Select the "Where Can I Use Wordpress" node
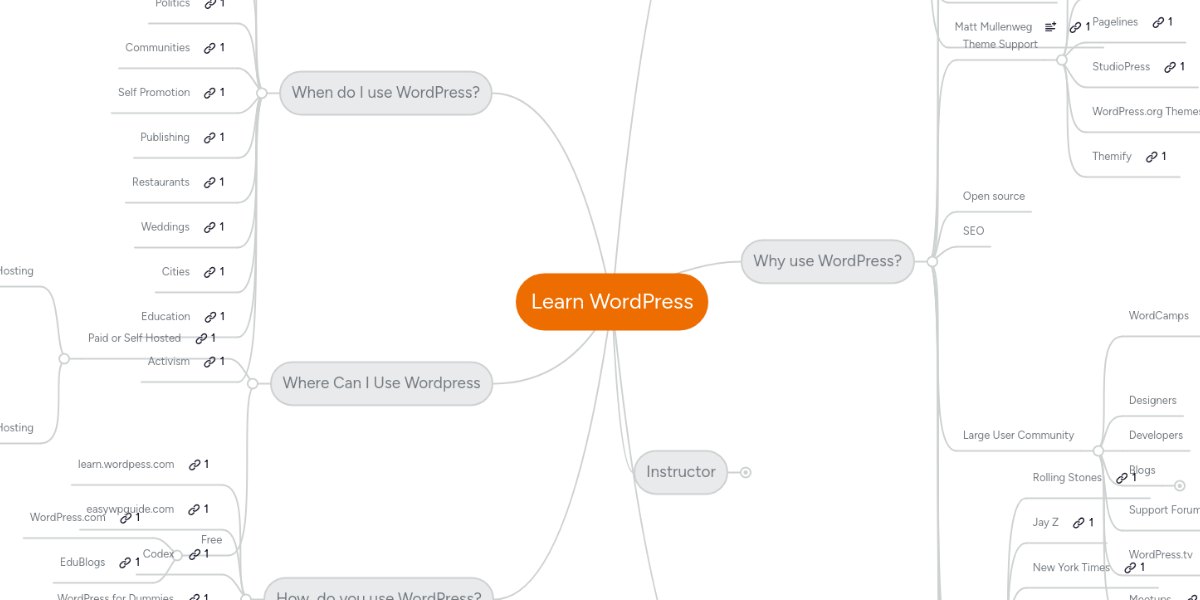This screenshot has width=1200, height=600. click(381, 383)
